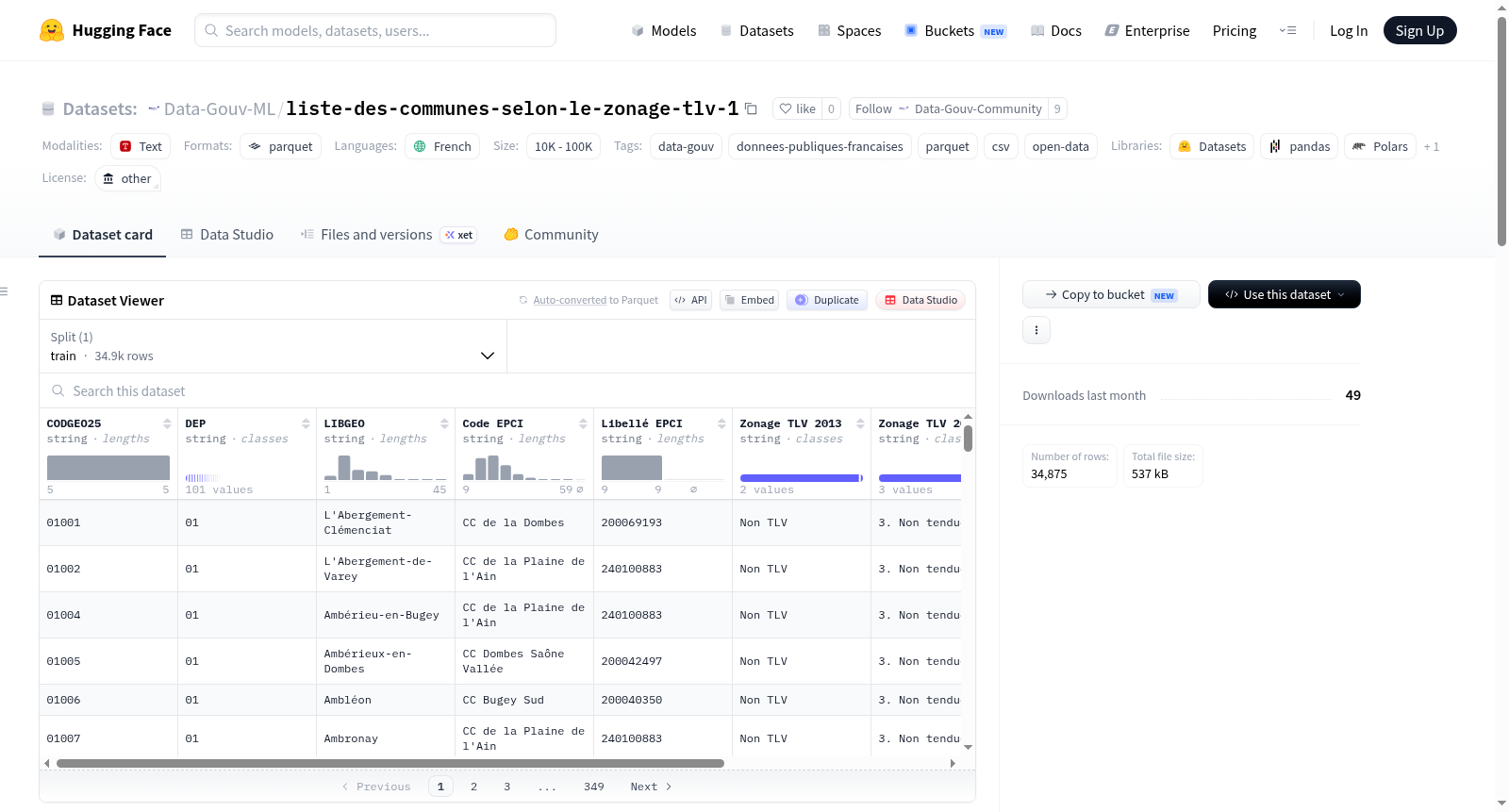
Task: Open Enterprise in the top navigation
Action: (1147, 30)
